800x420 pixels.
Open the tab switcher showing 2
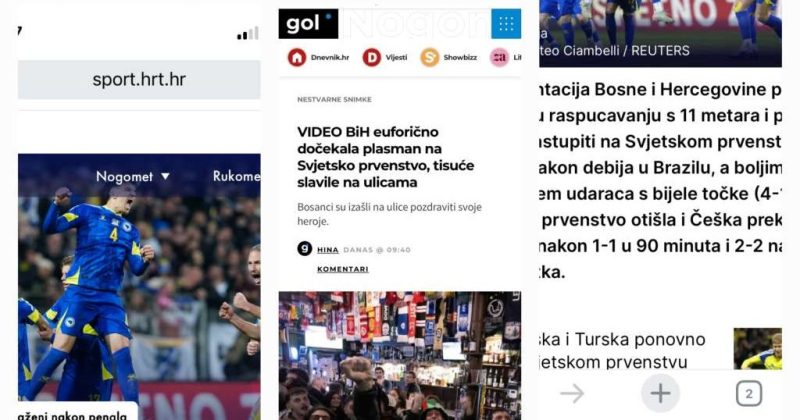[749, 394]
